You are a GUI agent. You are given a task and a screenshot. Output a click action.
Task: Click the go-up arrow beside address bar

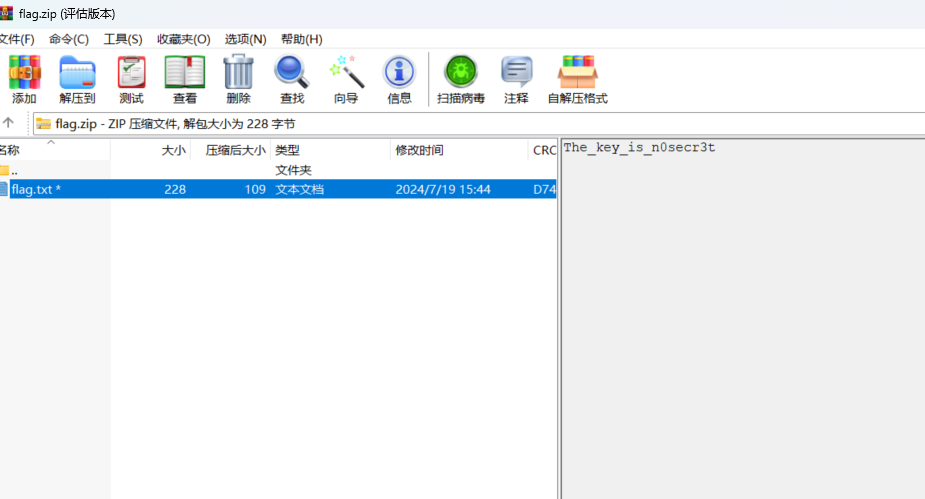8,123
